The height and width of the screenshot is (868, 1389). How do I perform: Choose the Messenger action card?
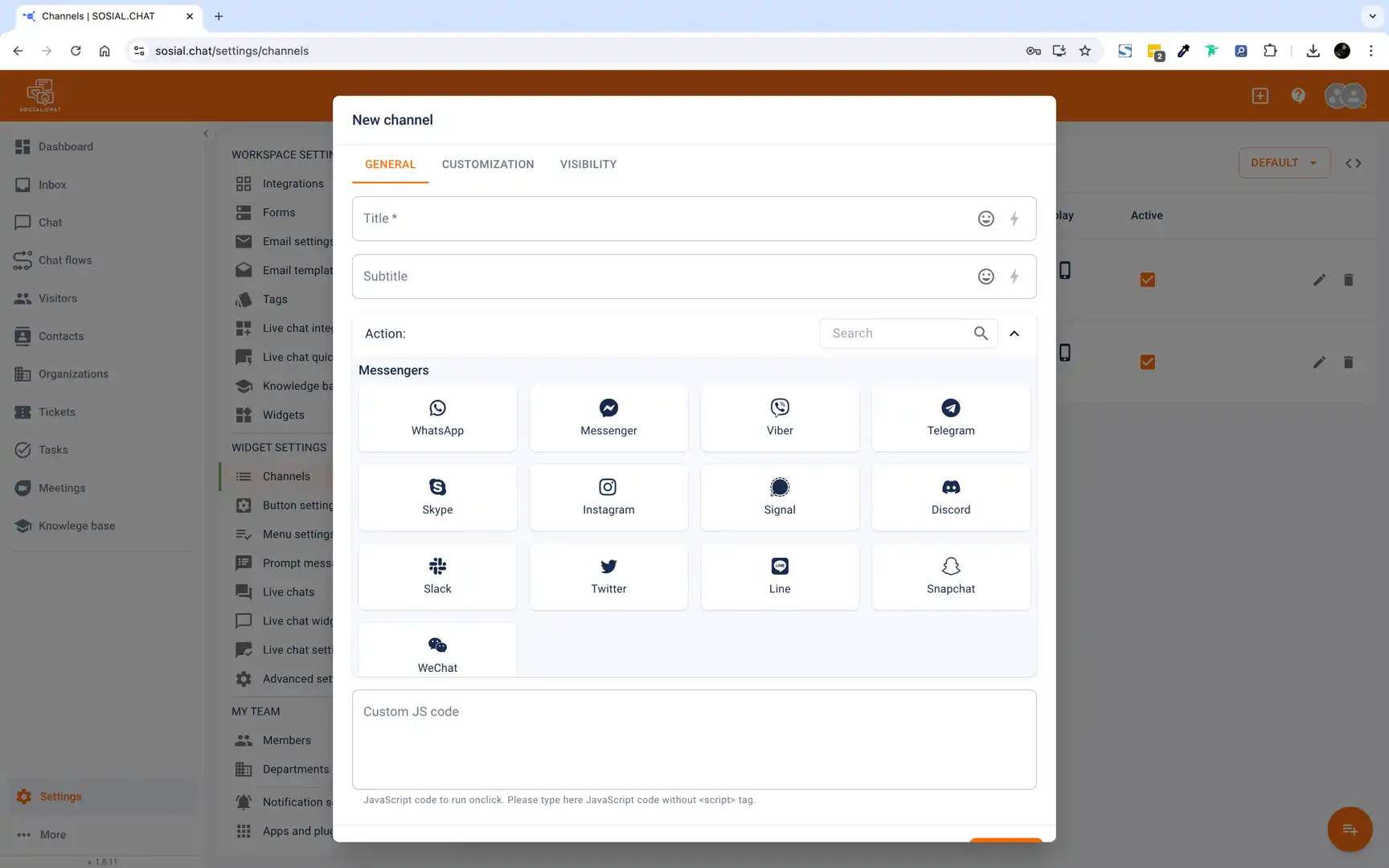click(x=608, y=418)
